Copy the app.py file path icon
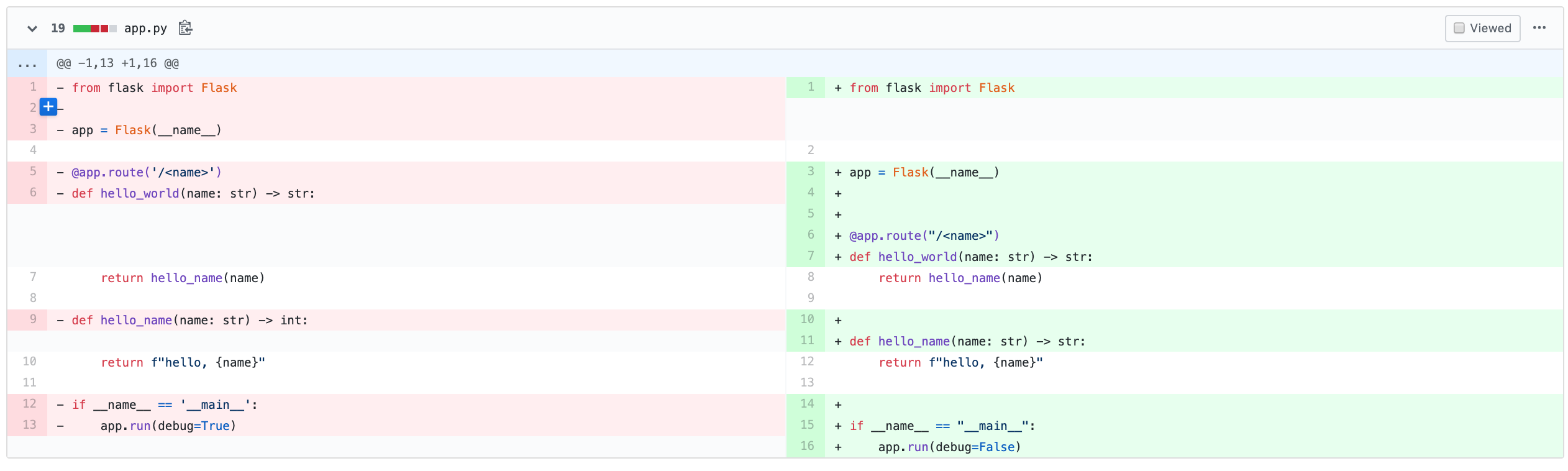The image size is (1568, 471). [185, 28]
